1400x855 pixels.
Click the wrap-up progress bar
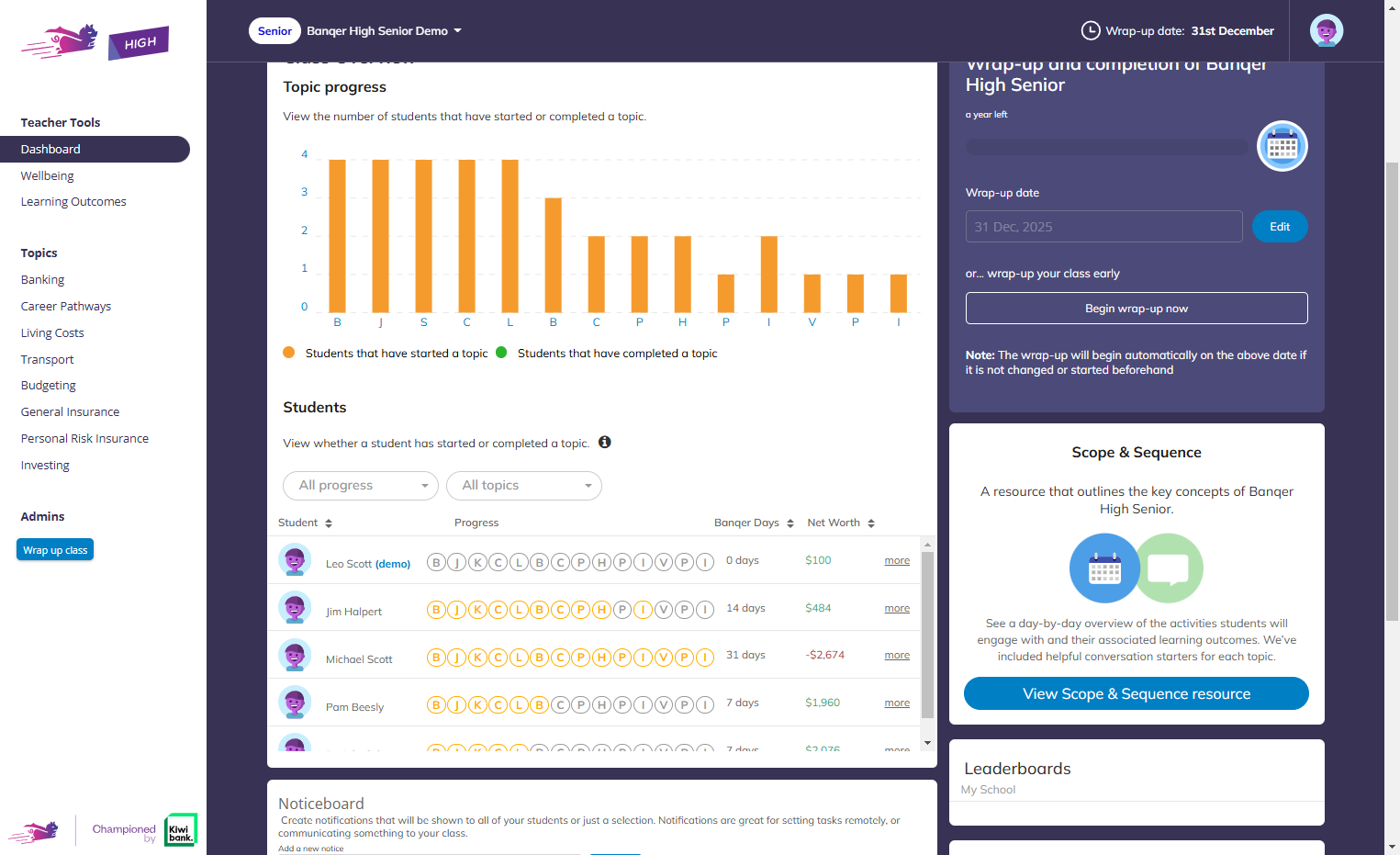1106,147
